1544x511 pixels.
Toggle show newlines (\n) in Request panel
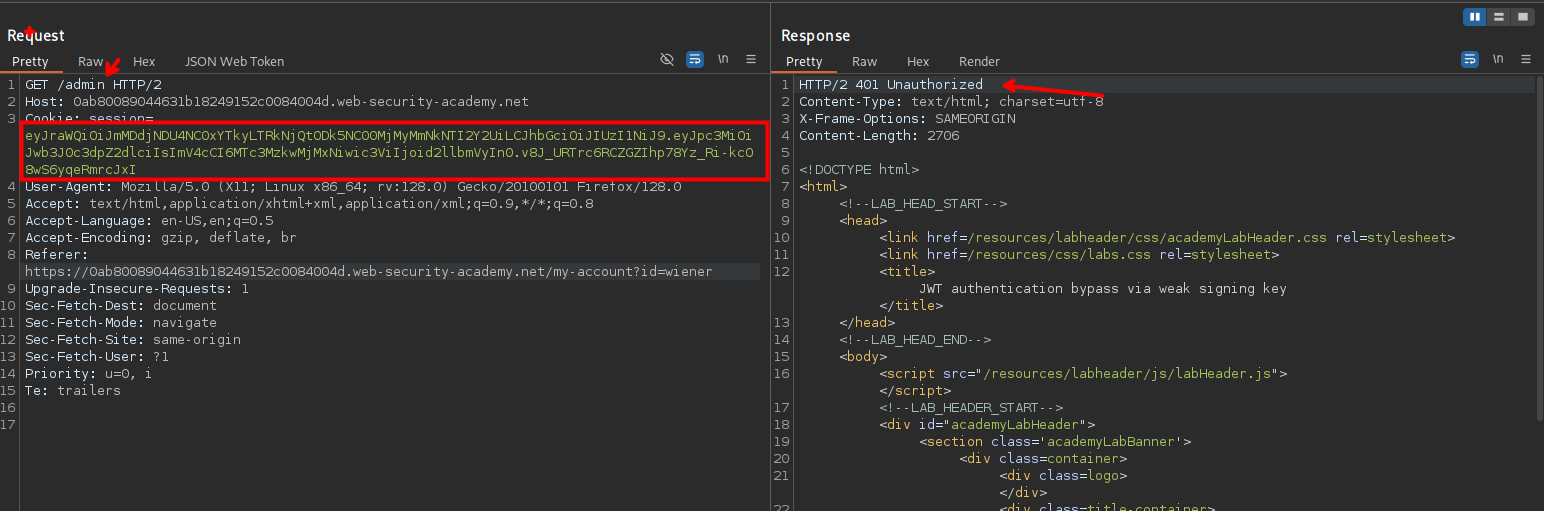click(x=723, y=60)
